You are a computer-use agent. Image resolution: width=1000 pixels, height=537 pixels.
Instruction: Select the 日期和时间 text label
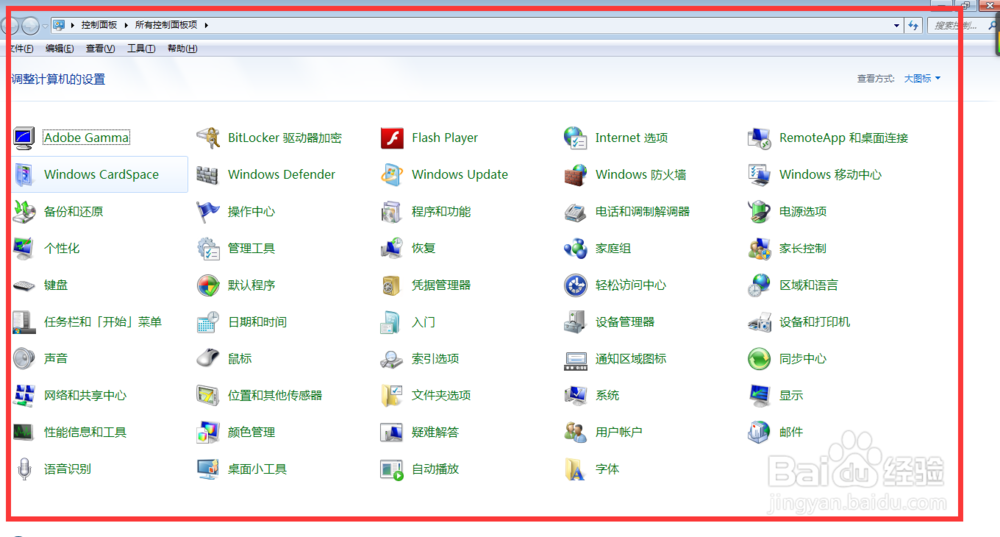click(x=257, y=322)
